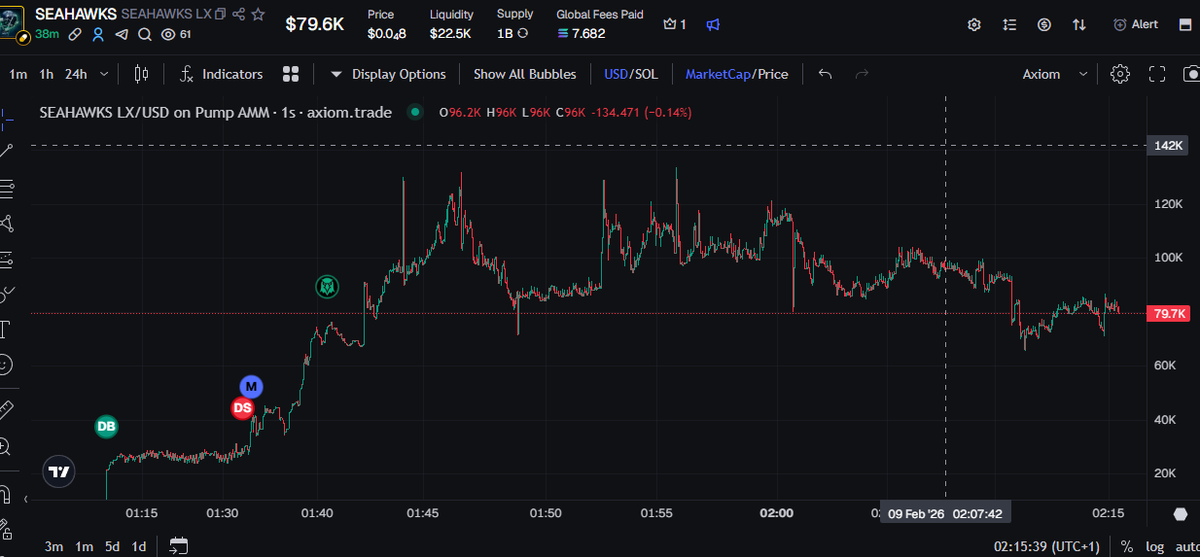Click the panel layout icon after Alert
Image resolution: width=1200 pixels, height=557 pixels.
1185,24
